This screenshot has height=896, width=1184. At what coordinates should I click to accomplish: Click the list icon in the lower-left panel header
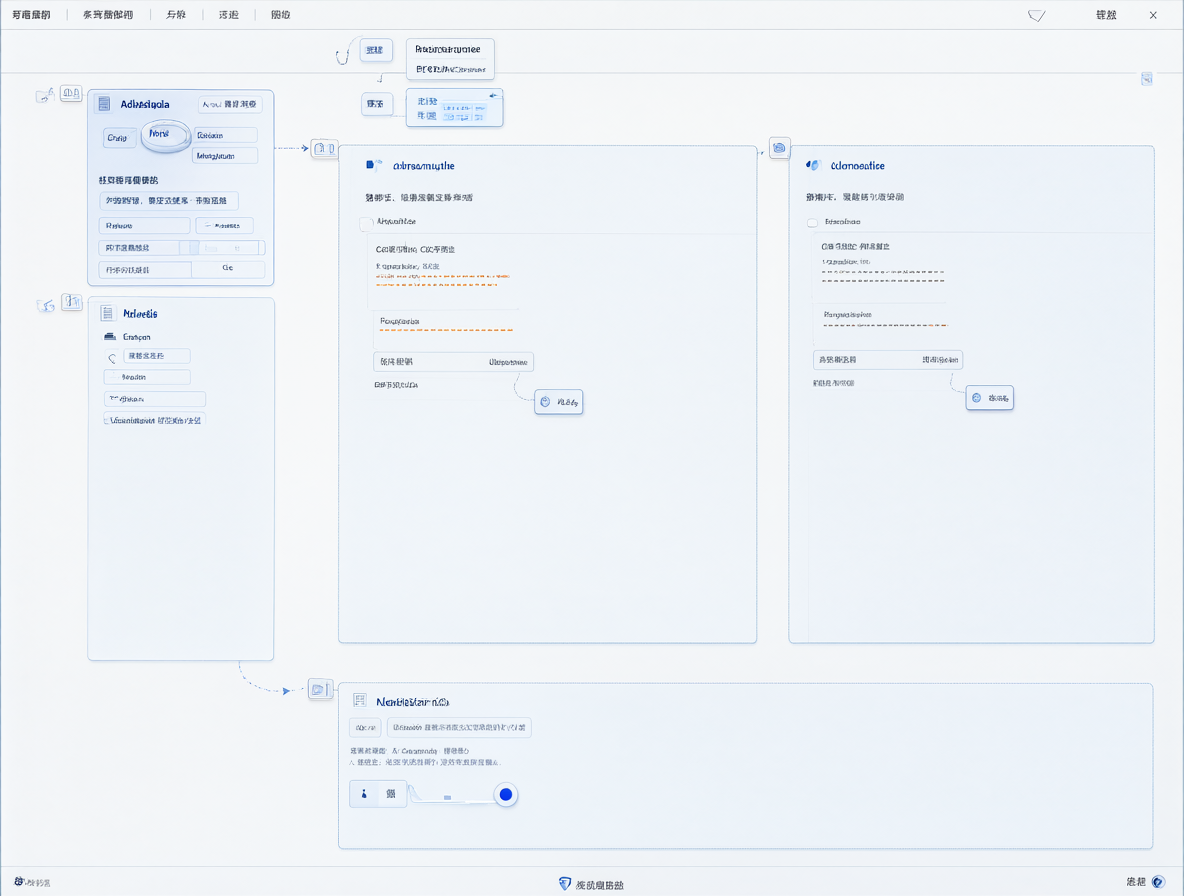click(x=107, y=313)
